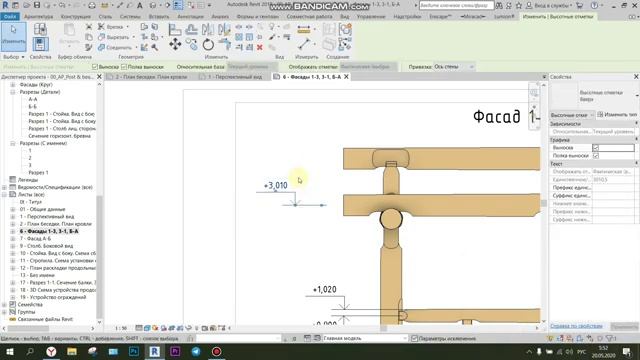The image size is (640, 360).
Task: Click the +1,020 elevation mark text
Action: click(324, 289)
